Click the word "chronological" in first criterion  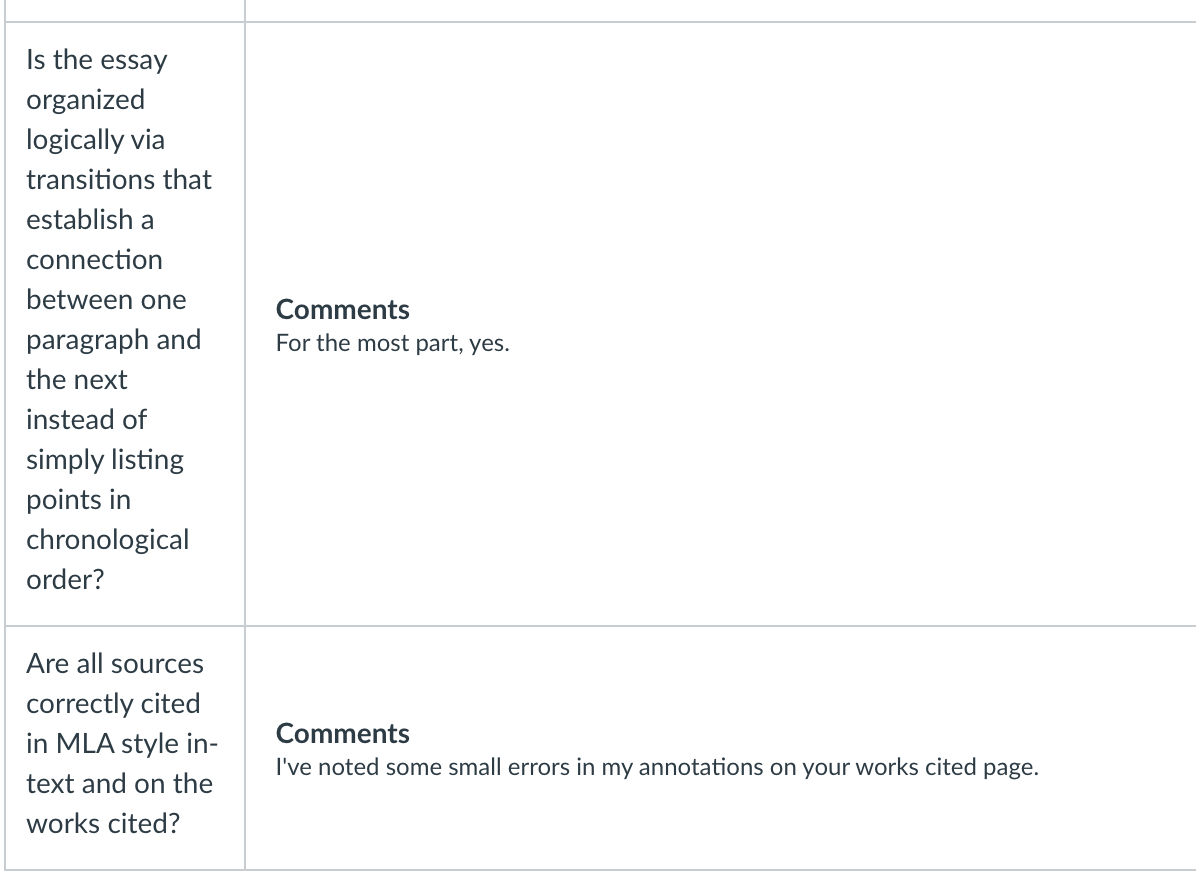pos(108,540)
